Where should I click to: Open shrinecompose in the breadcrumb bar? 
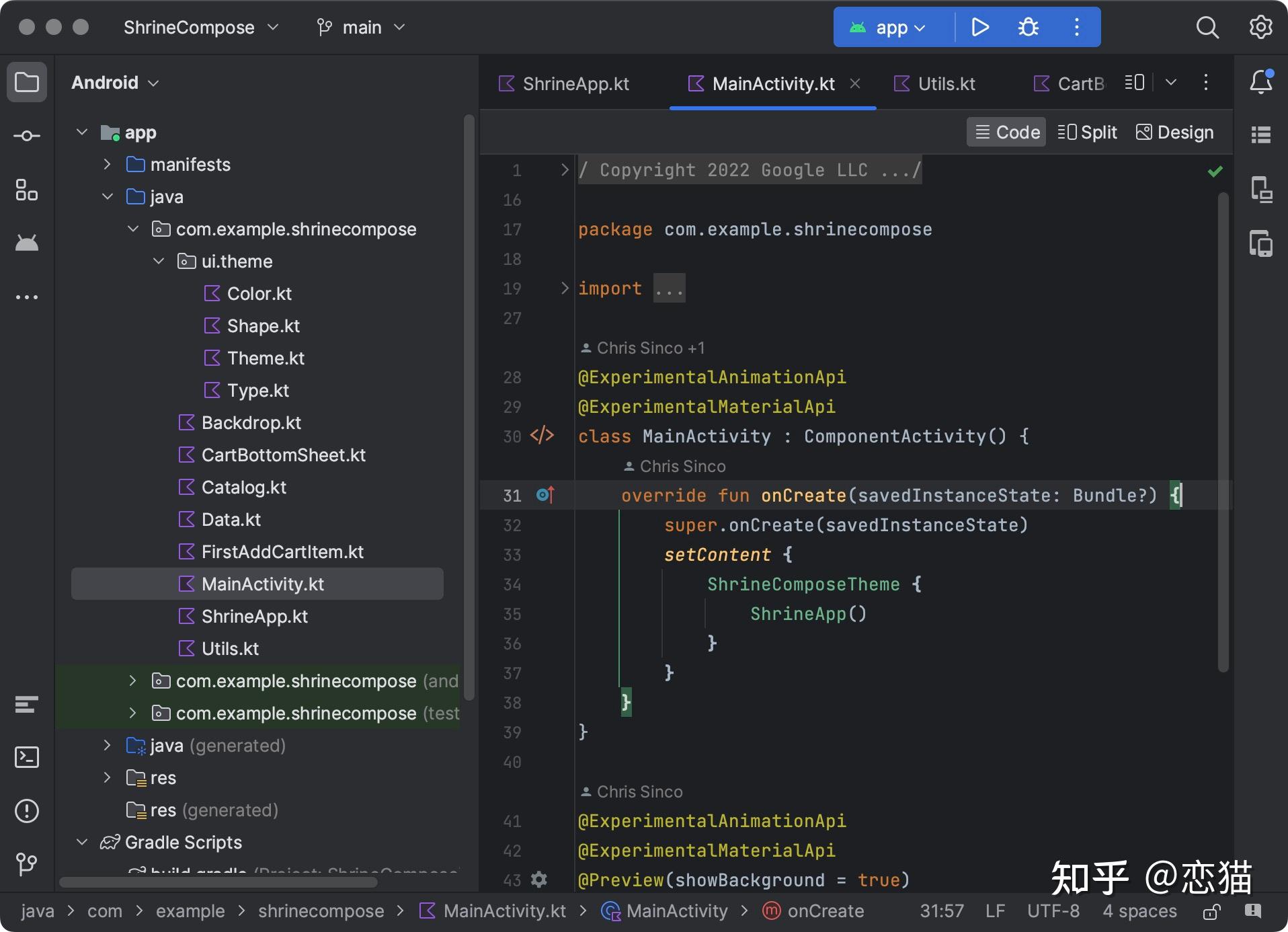point(321,910)
